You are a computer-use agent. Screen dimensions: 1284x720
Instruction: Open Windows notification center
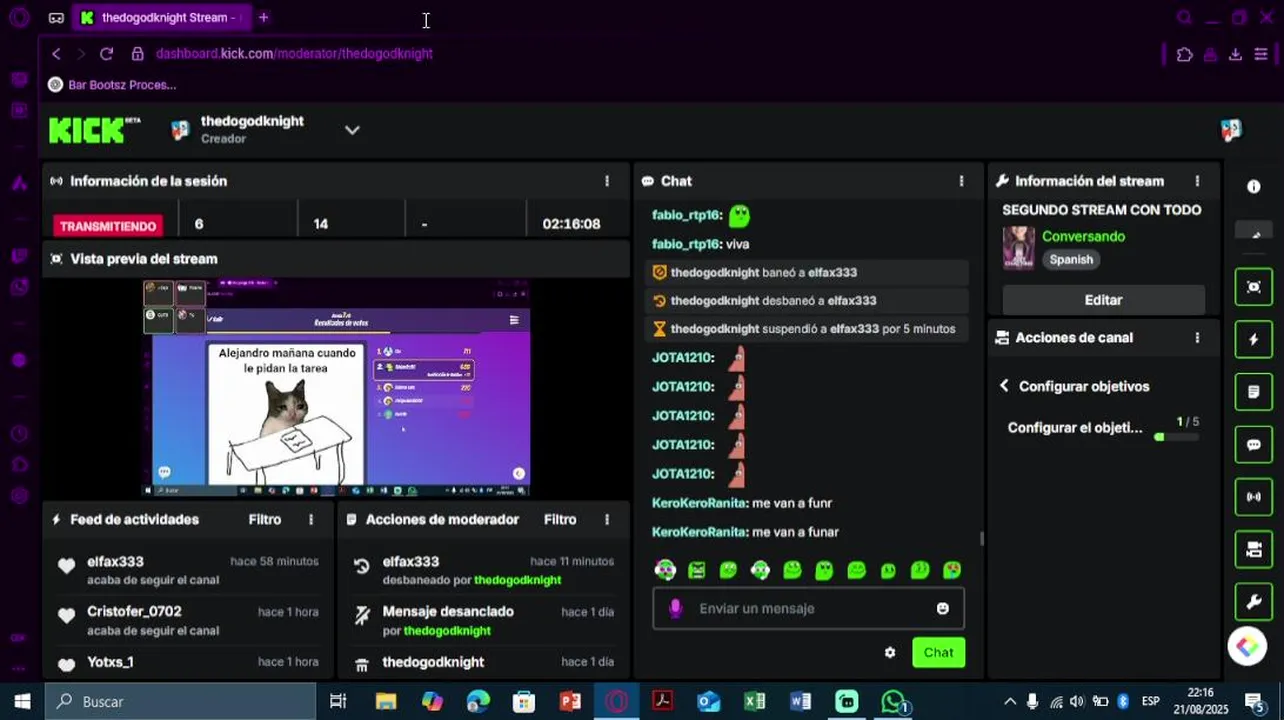(1253, 702)
